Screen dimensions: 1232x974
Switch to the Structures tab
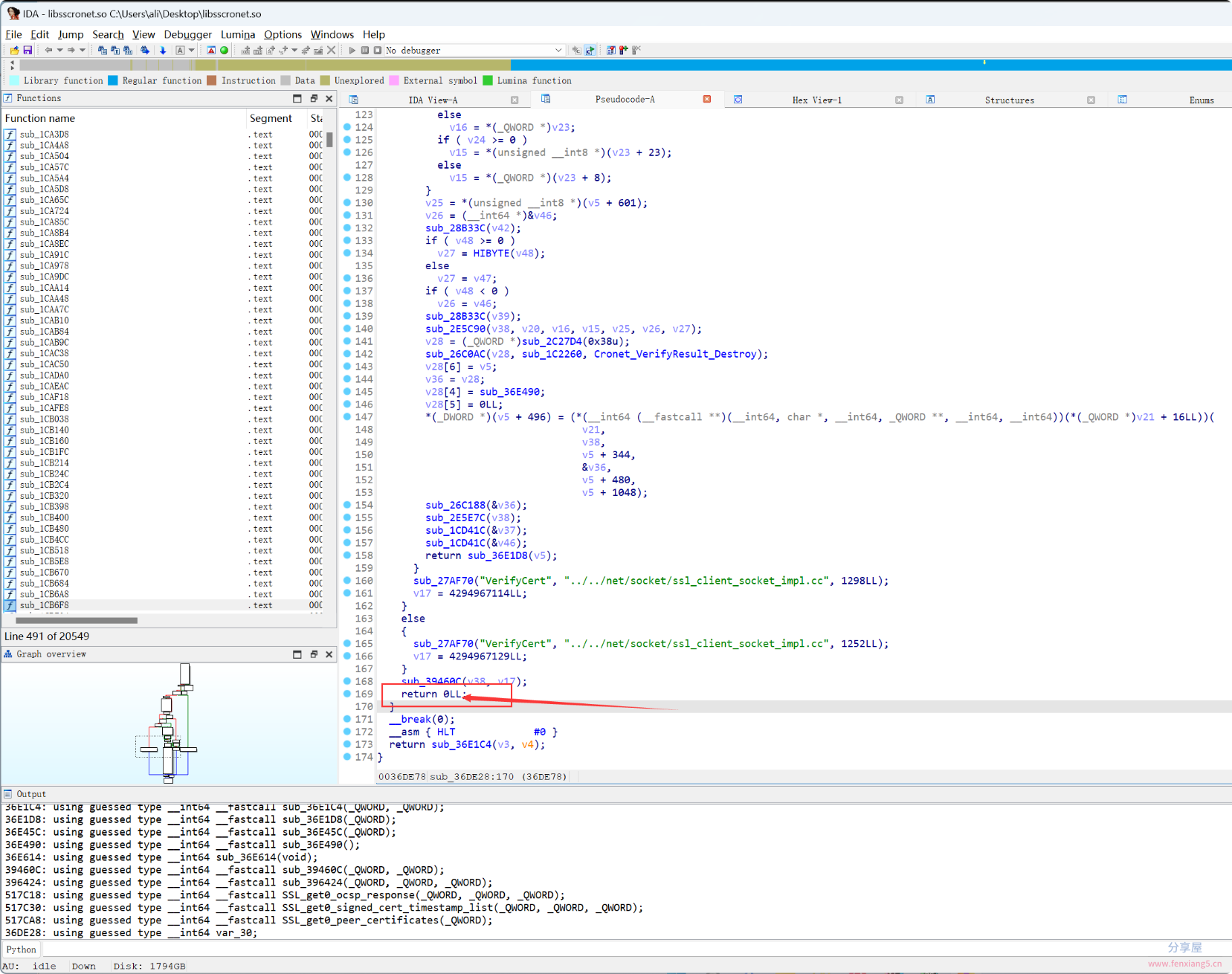(x=1009, y=100)
